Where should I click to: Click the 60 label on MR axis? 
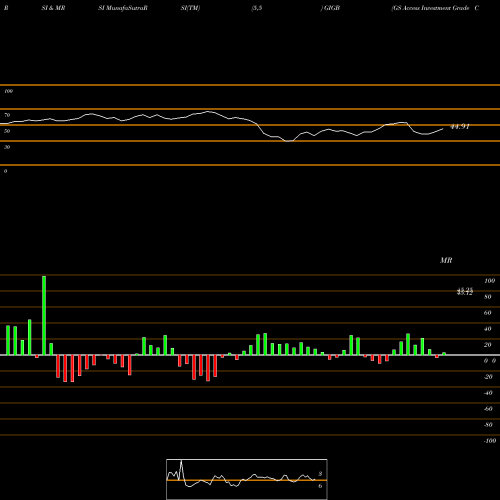(488, 313)
